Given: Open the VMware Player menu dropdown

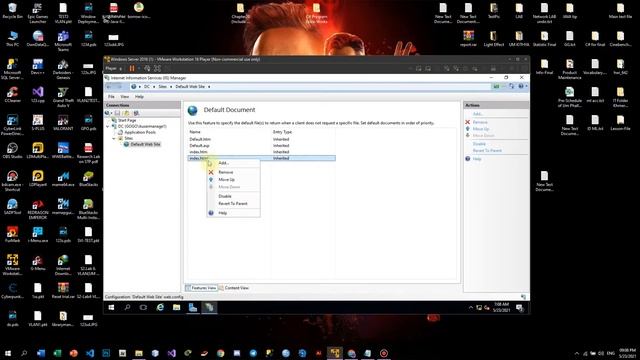Looking at the screenshot, I should (x=113, y=69).
